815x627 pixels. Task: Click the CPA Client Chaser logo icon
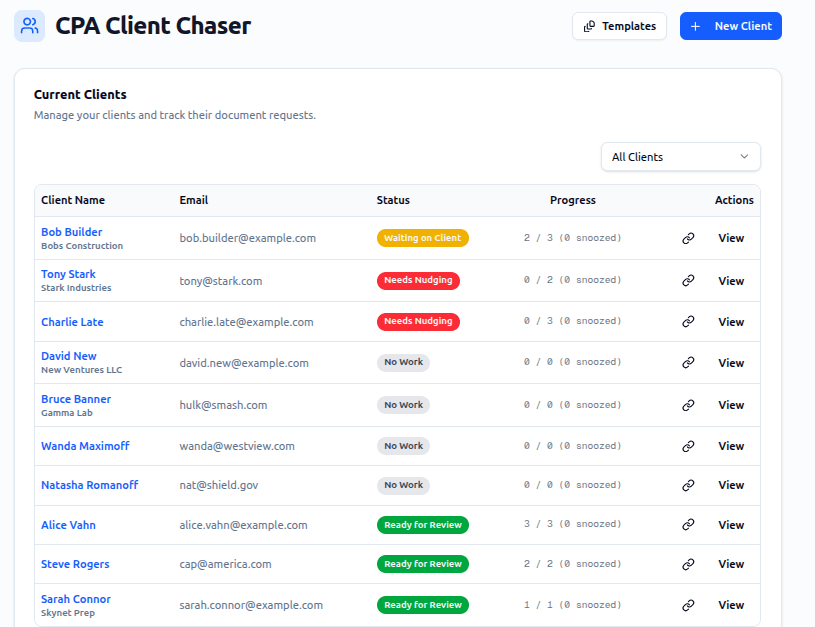(x=29, y=26)
